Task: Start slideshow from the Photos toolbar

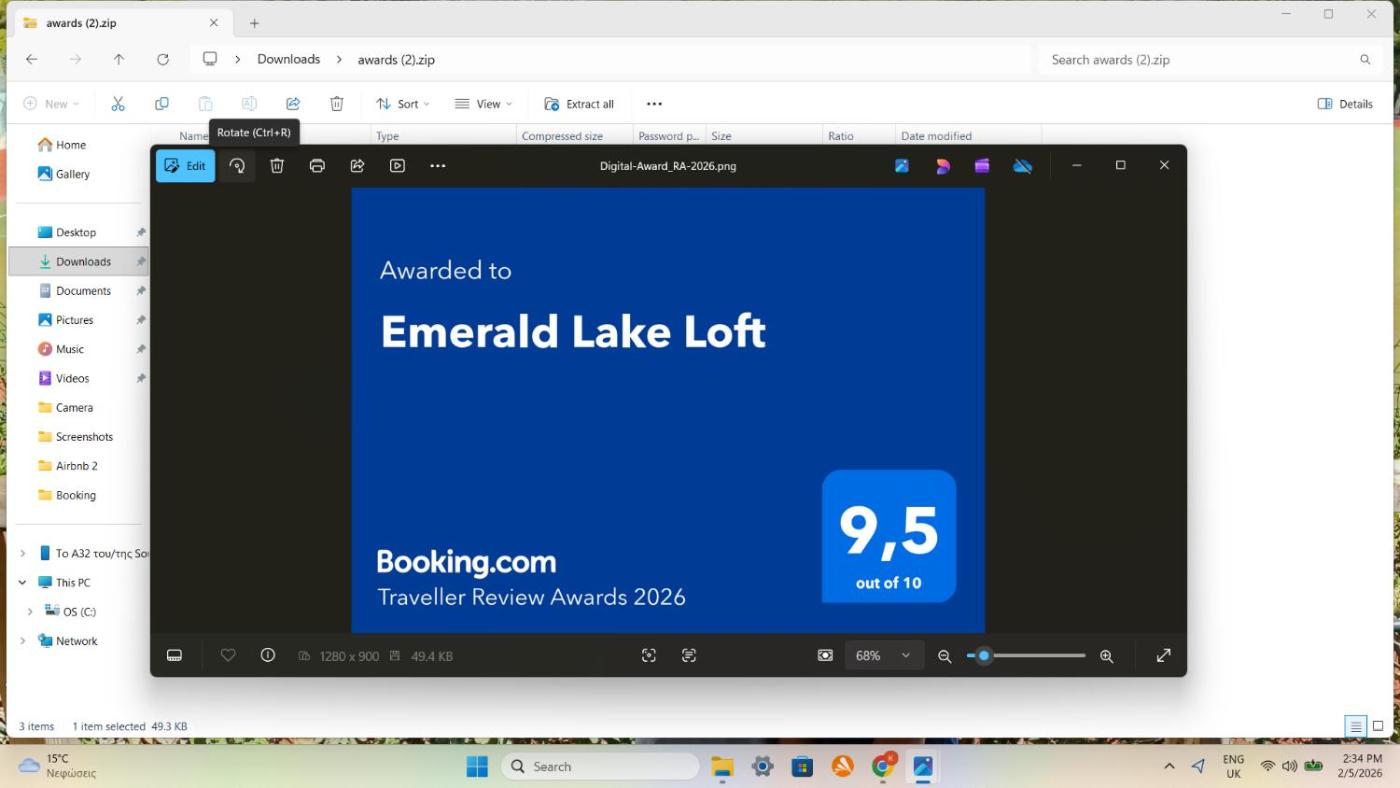Action: tap(397, 166)
